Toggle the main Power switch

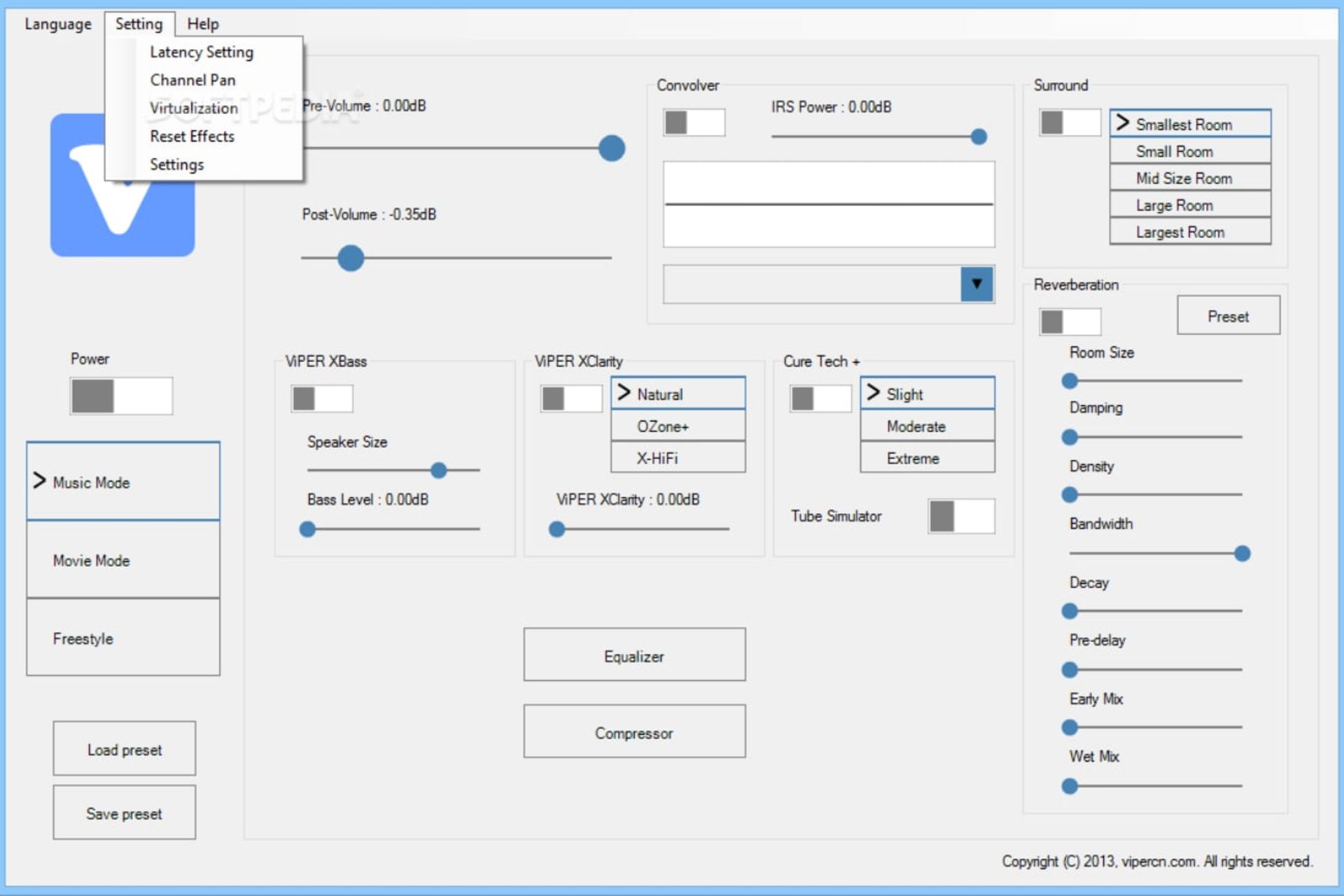(x=121, y=396)
